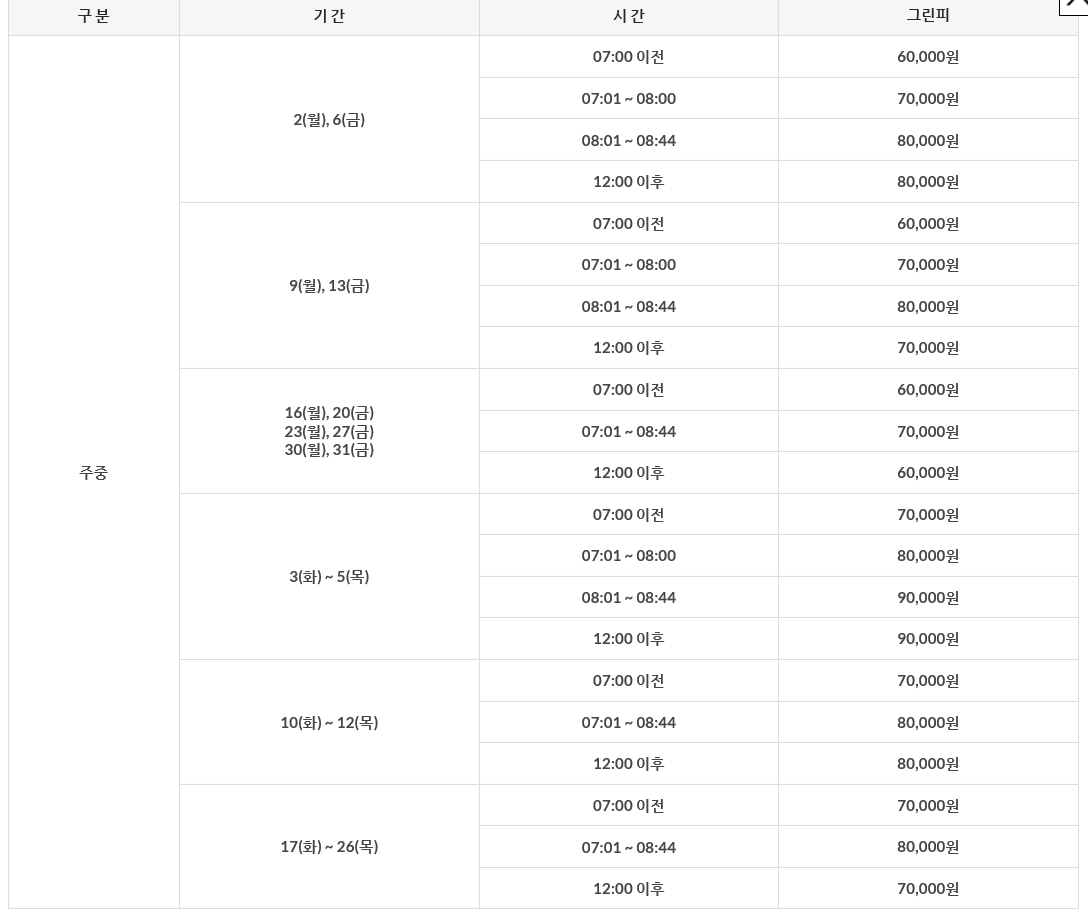Select the 2(월), 6(금) period cell
Image resolution: width=1088 pixels, height=914 pixels.
[329, 119]
